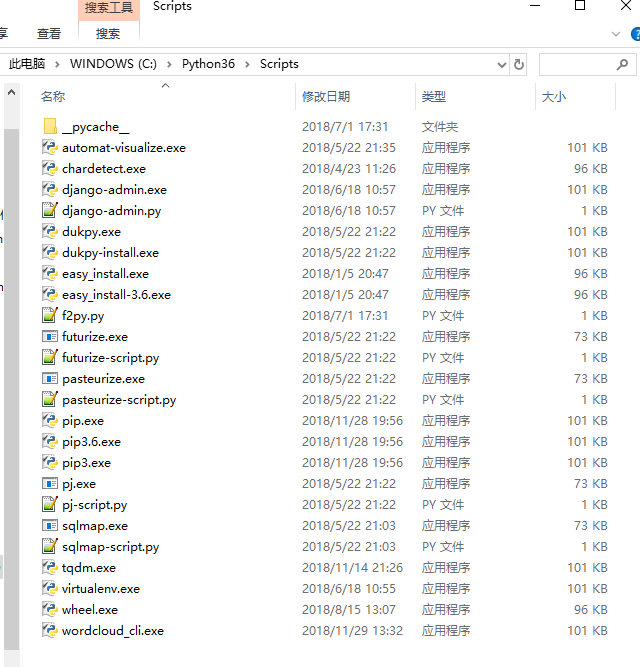Screen dimensions: 640x667
Task: Click the date 2018/8/15 13:07
Action: (349, 610)
